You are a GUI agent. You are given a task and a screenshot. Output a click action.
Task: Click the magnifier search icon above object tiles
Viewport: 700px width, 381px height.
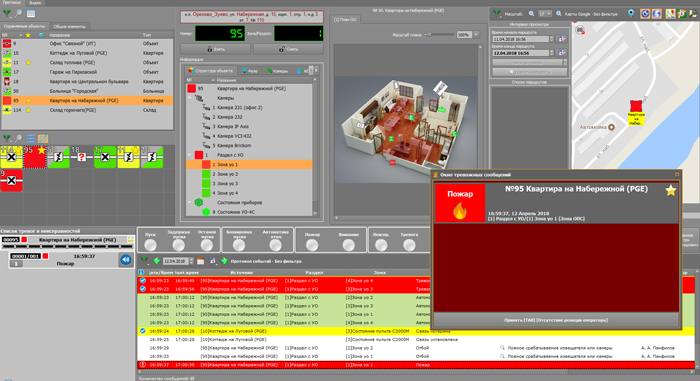(19, 138)
